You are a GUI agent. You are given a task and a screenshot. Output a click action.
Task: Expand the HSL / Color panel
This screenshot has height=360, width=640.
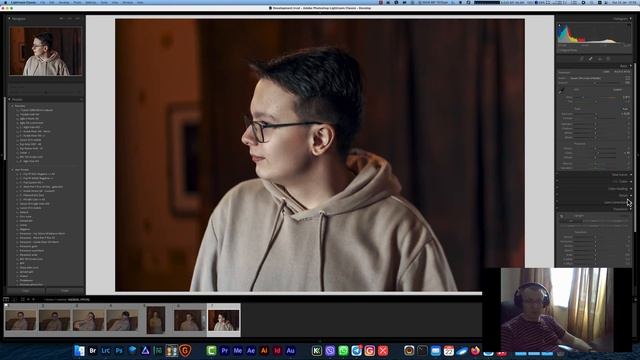click(x=631, y=181)
